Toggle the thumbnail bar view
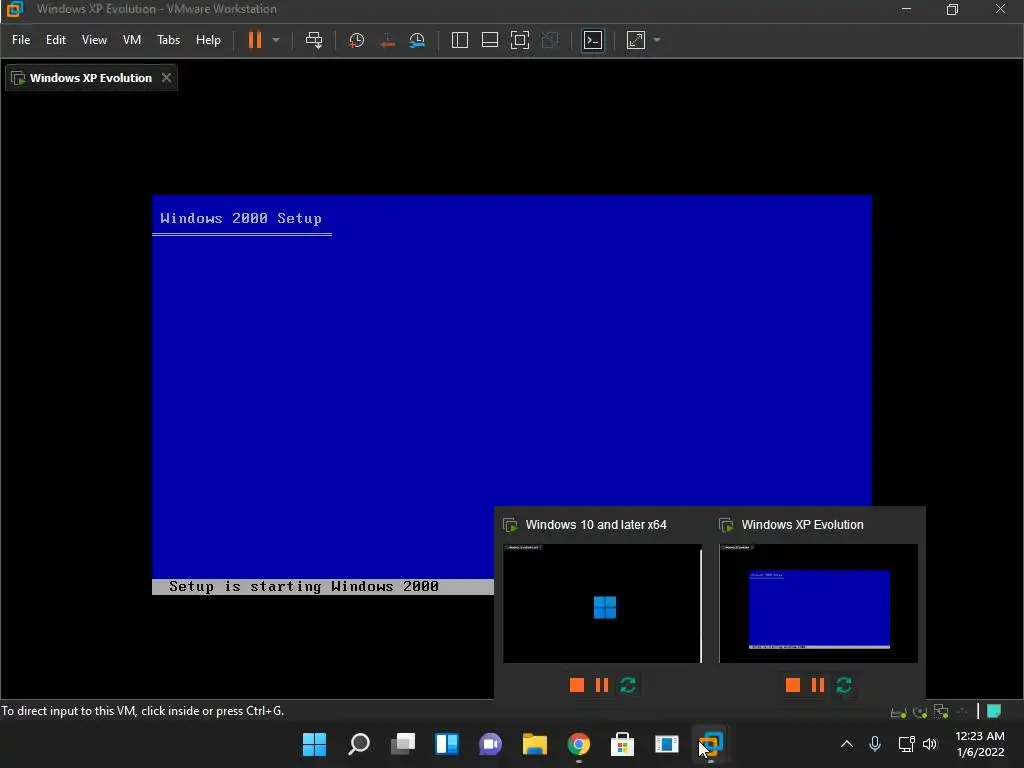The height and width of the screenshot is (768, 1024). [x=490, y=40]
